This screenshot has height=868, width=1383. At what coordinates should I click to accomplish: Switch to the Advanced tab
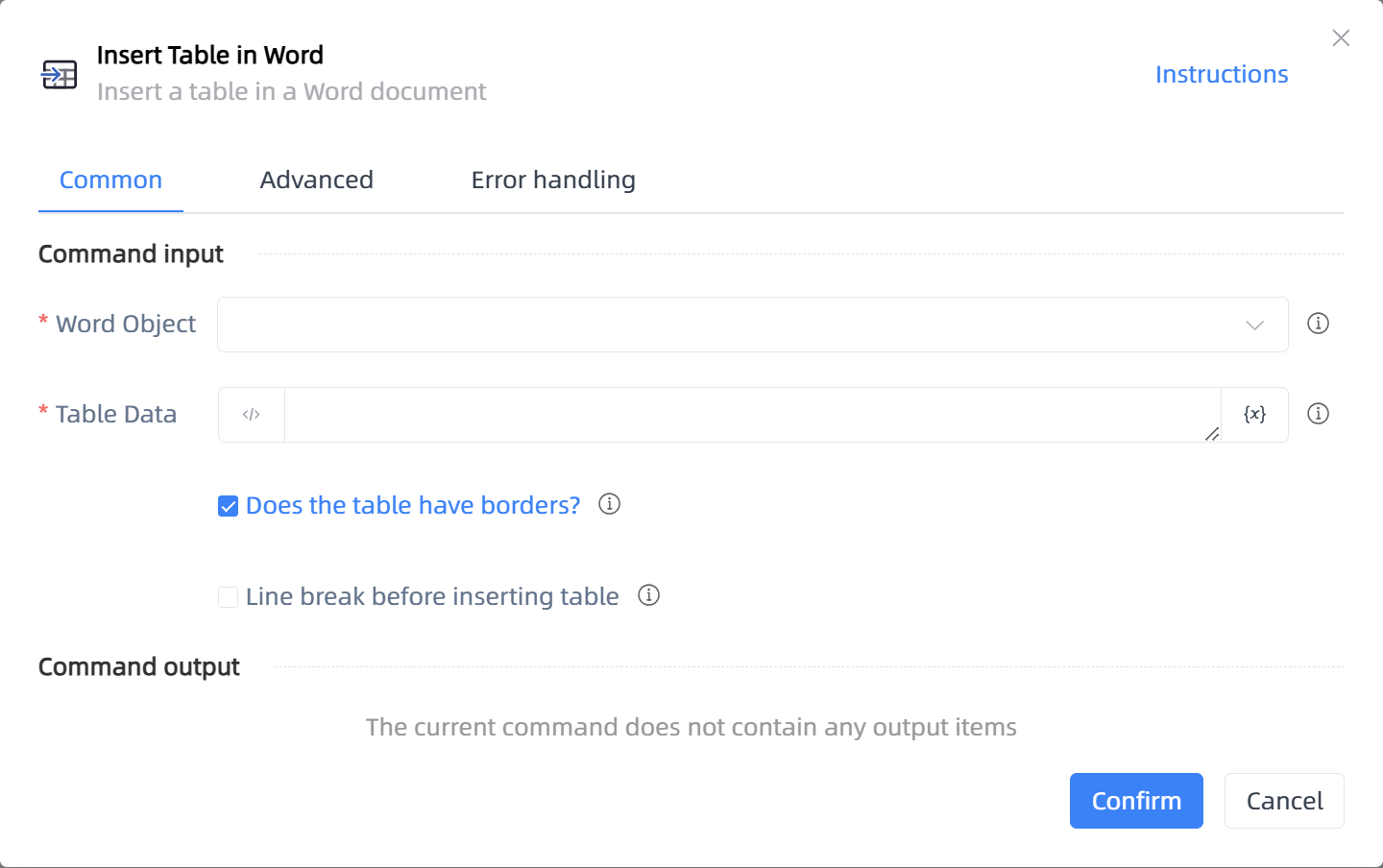[316, 180]
